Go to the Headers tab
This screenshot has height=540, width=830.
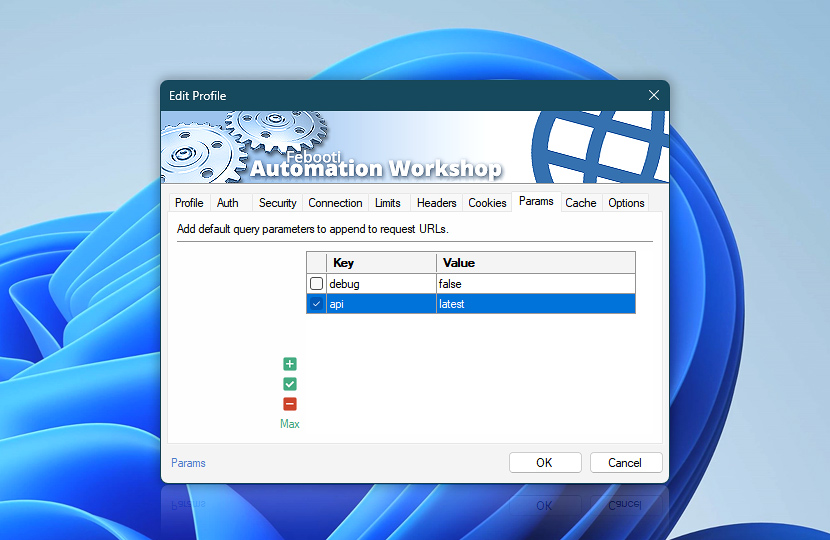436,203
